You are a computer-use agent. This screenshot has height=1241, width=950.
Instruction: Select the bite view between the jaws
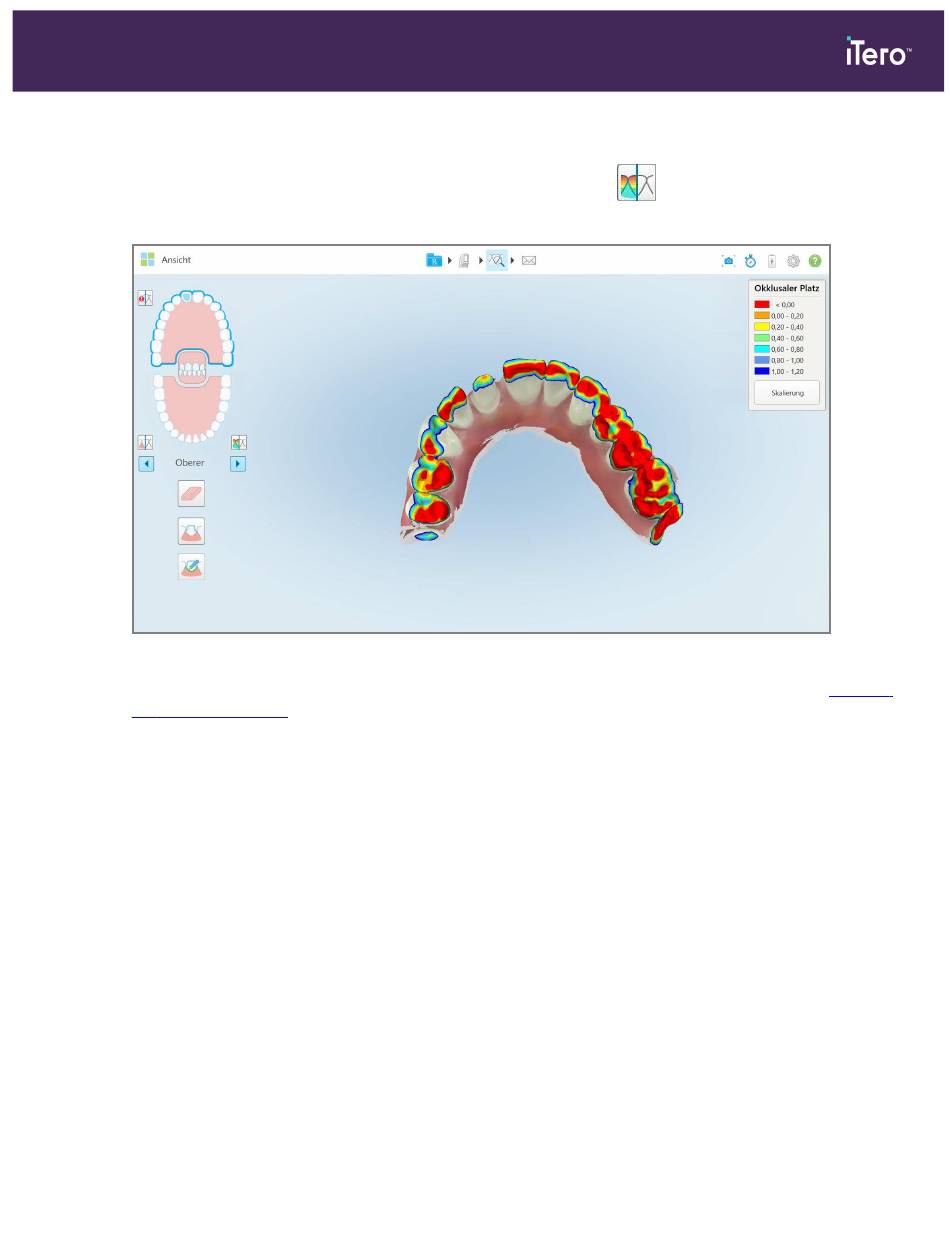click(192, 368)
